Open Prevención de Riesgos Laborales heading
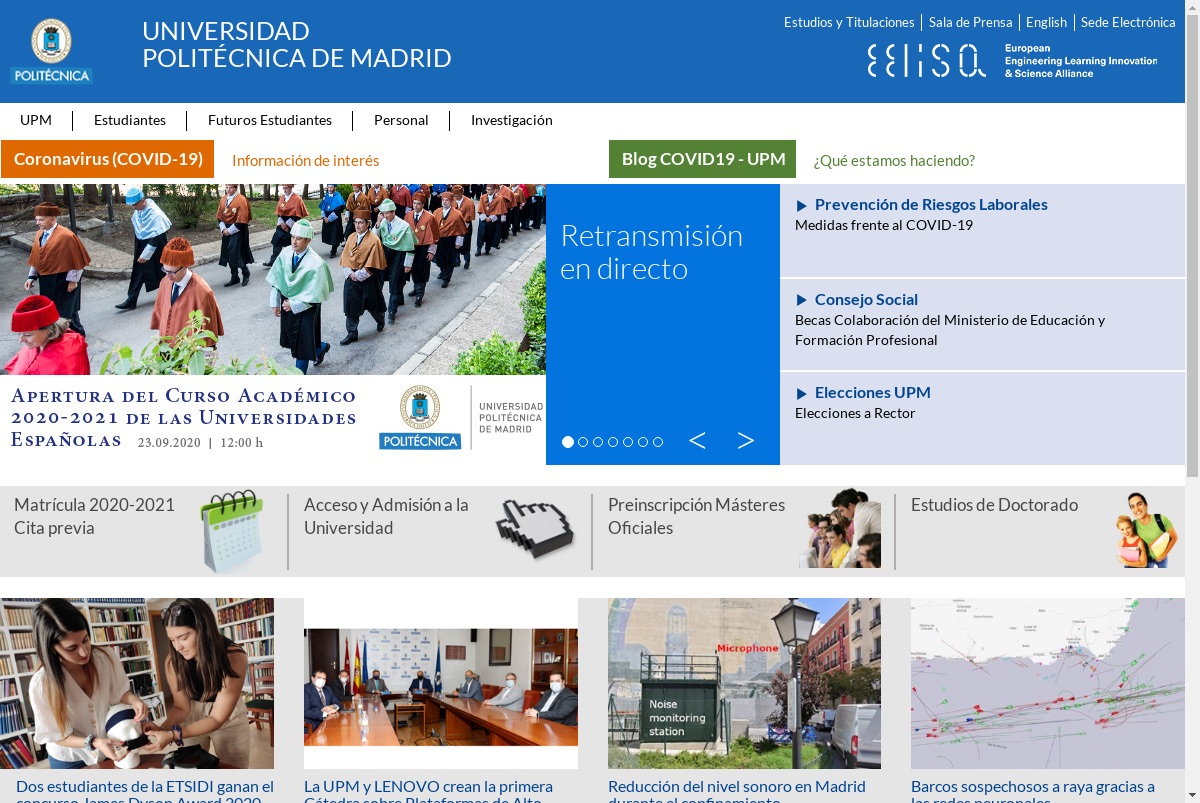Viewport: 1200px width, 803px height. (931, 205)
